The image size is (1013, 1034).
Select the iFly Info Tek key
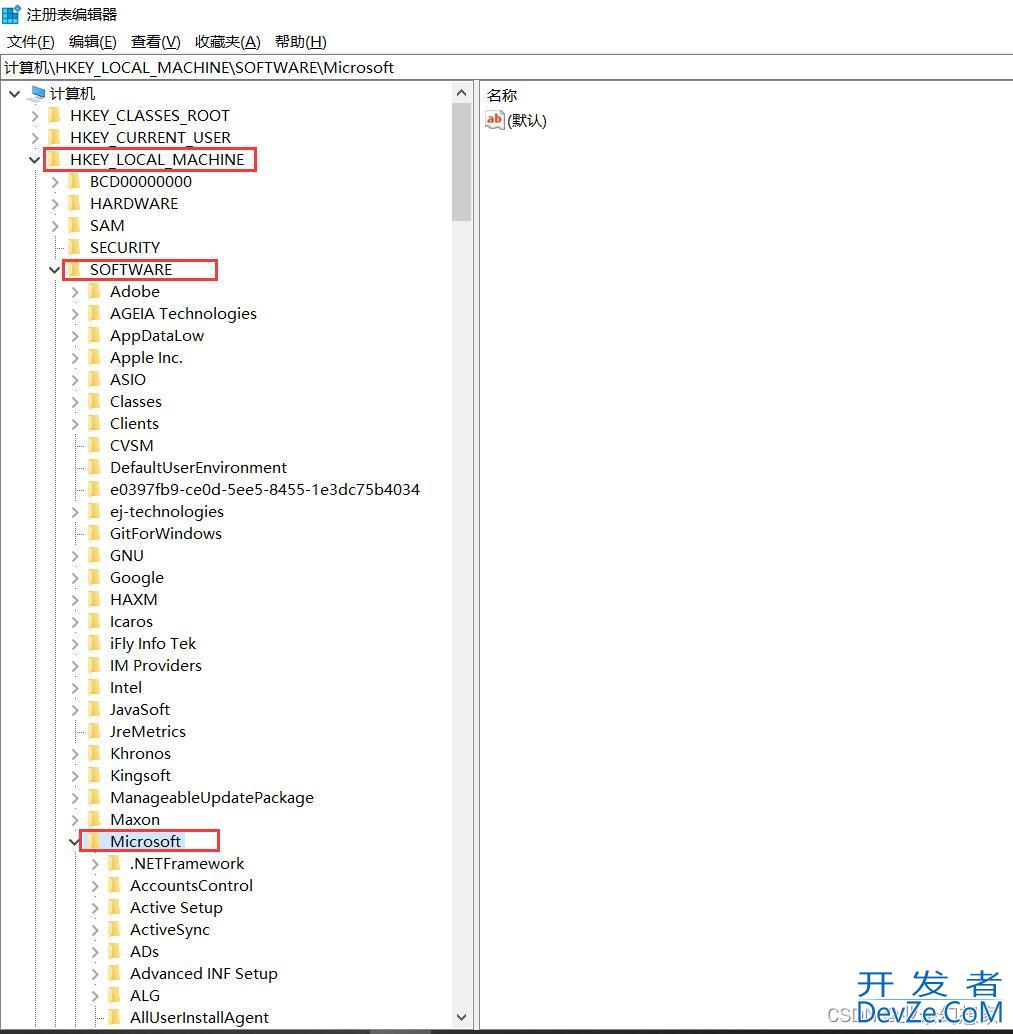pos(153,644)
